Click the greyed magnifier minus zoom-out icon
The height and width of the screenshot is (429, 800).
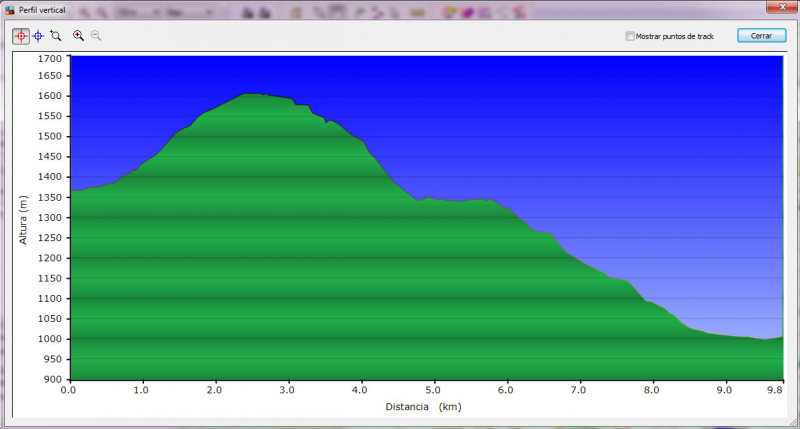click(96, 35)
